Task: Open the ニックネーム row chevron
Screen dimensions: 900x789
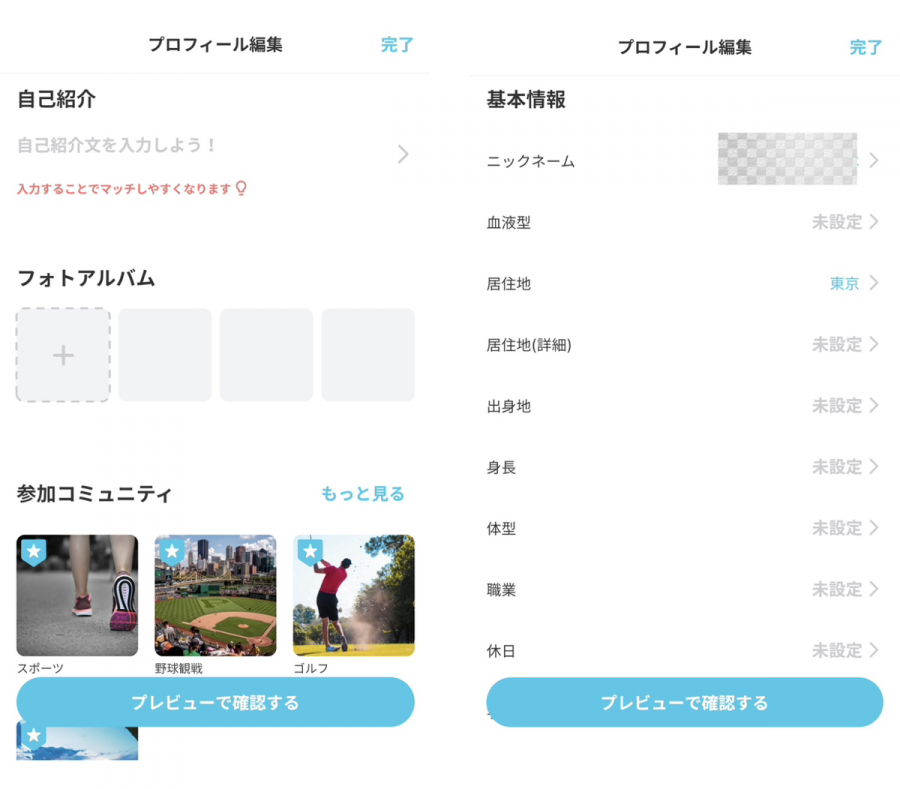Action: pos(874,160)
